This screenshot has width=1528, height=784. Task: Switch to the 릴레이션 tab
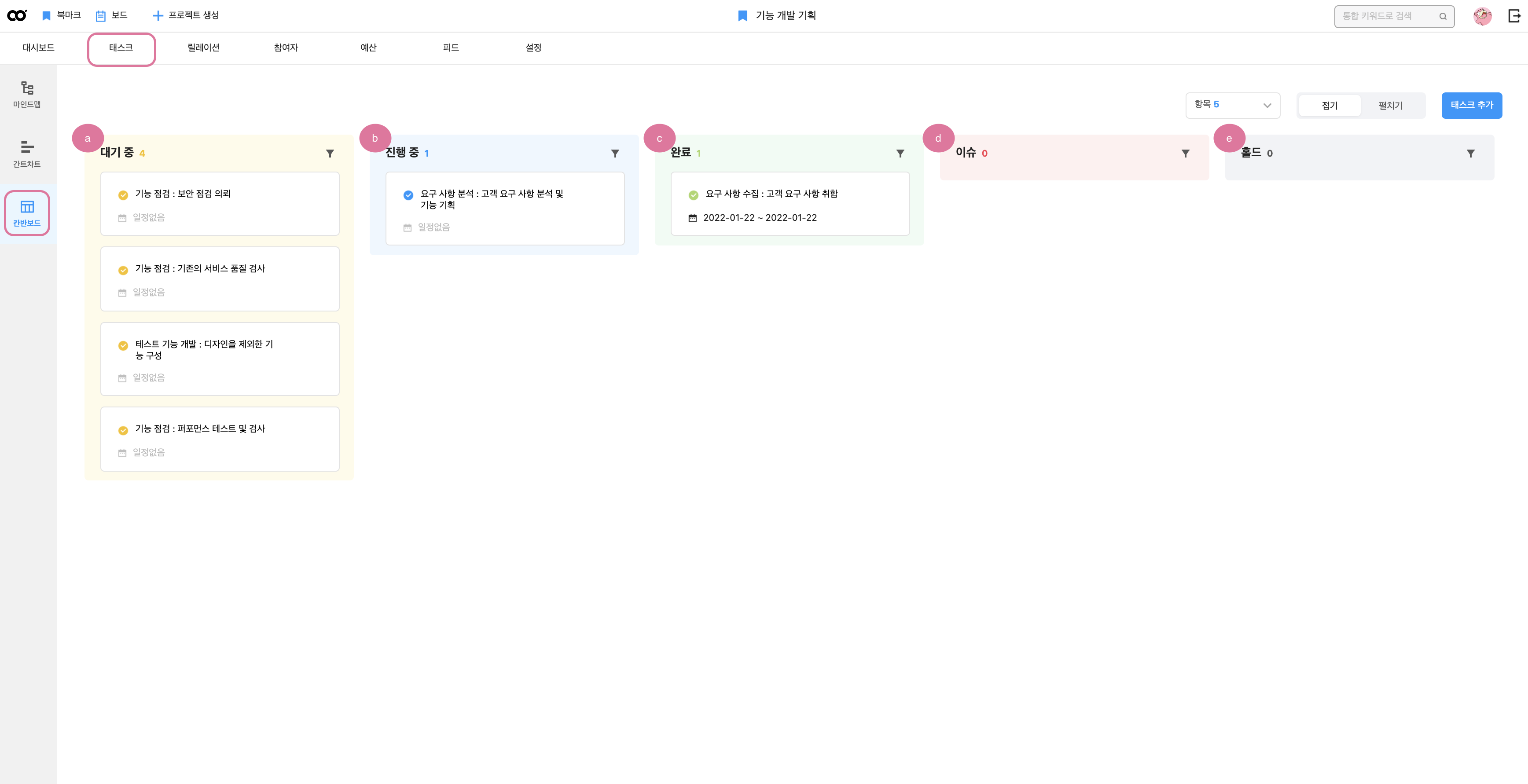tap(203, 48)
